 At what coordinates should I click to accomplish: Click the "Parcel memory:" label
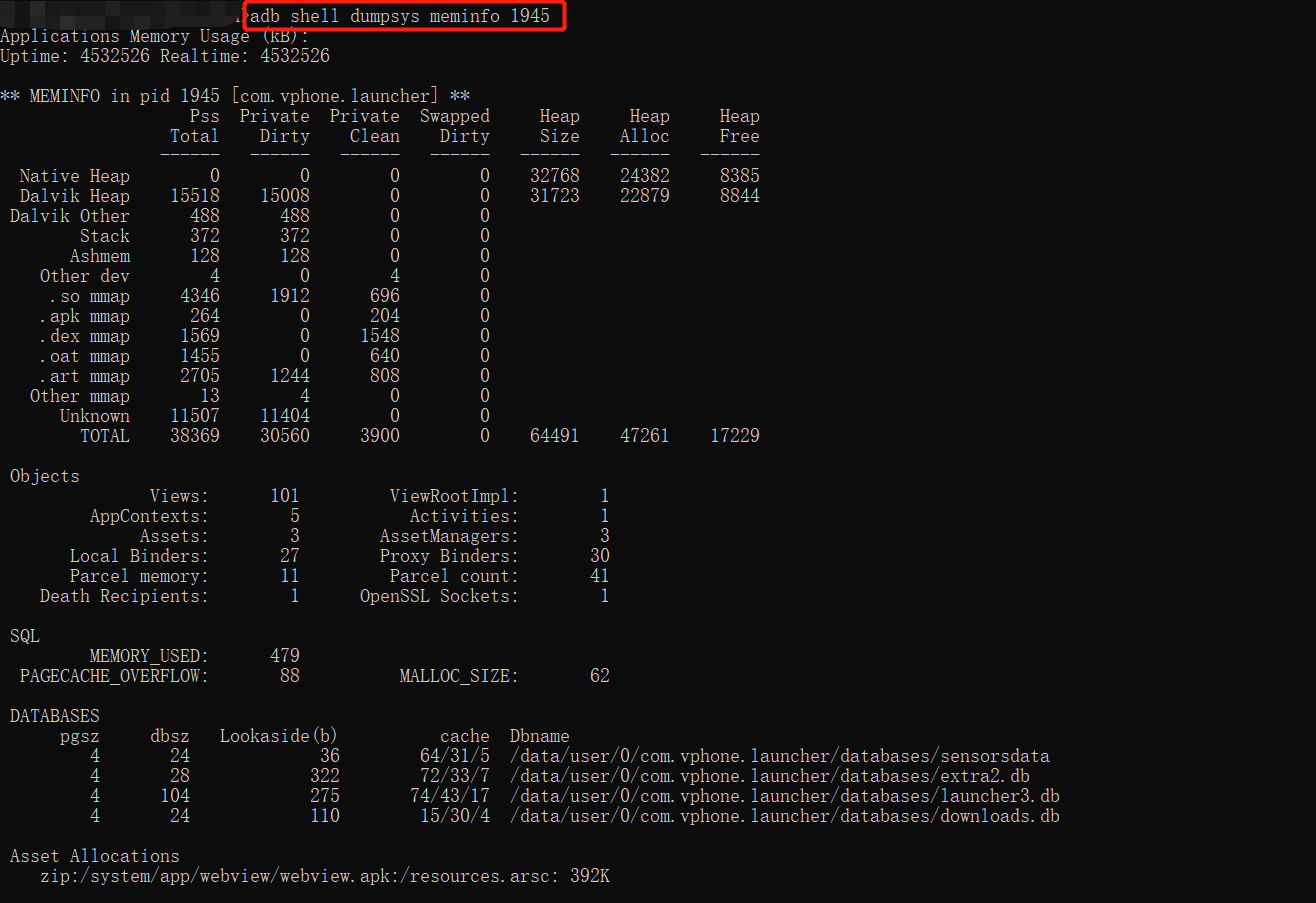140,576
